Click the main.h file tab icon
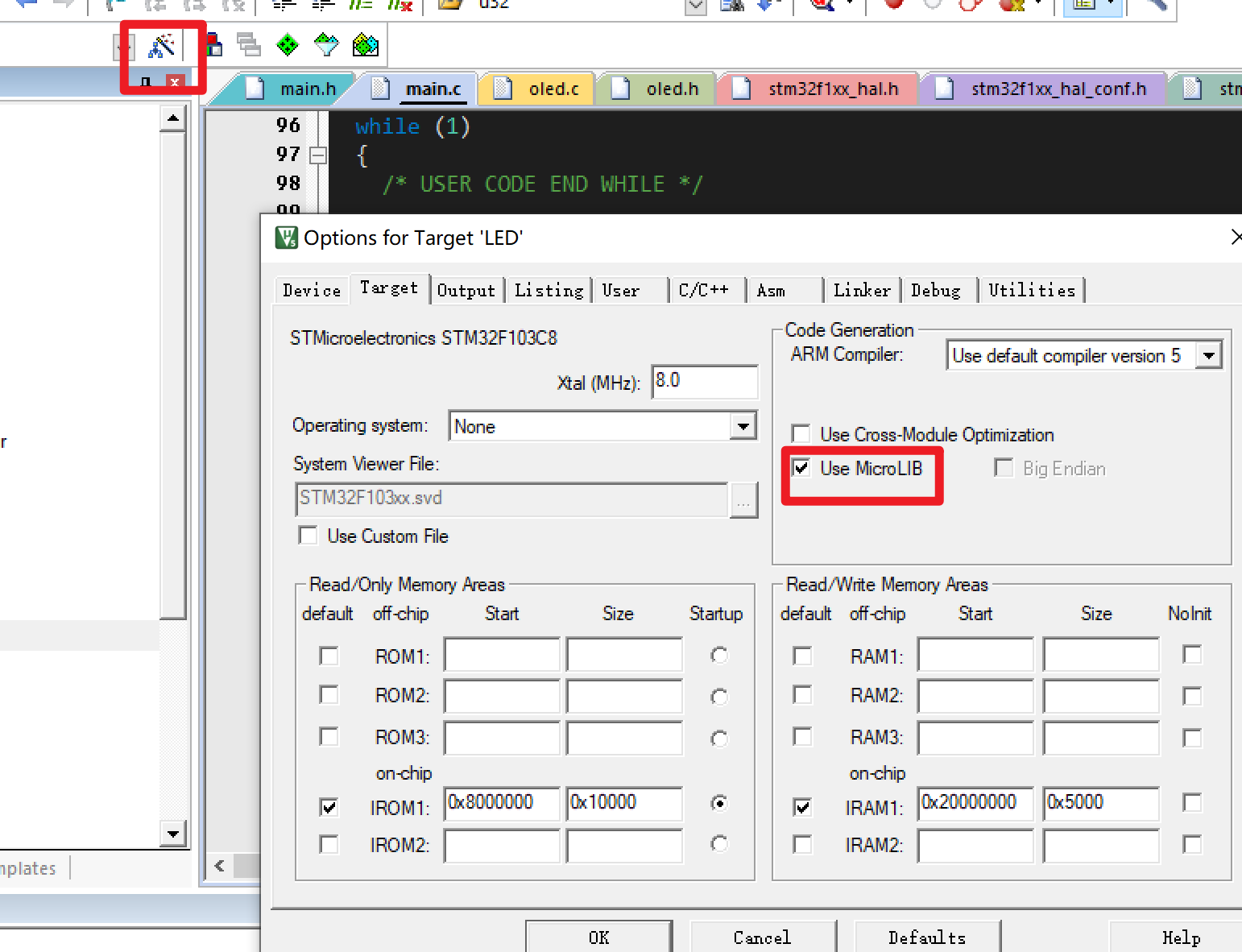1242x952 pixels. [x=255, y=88]
